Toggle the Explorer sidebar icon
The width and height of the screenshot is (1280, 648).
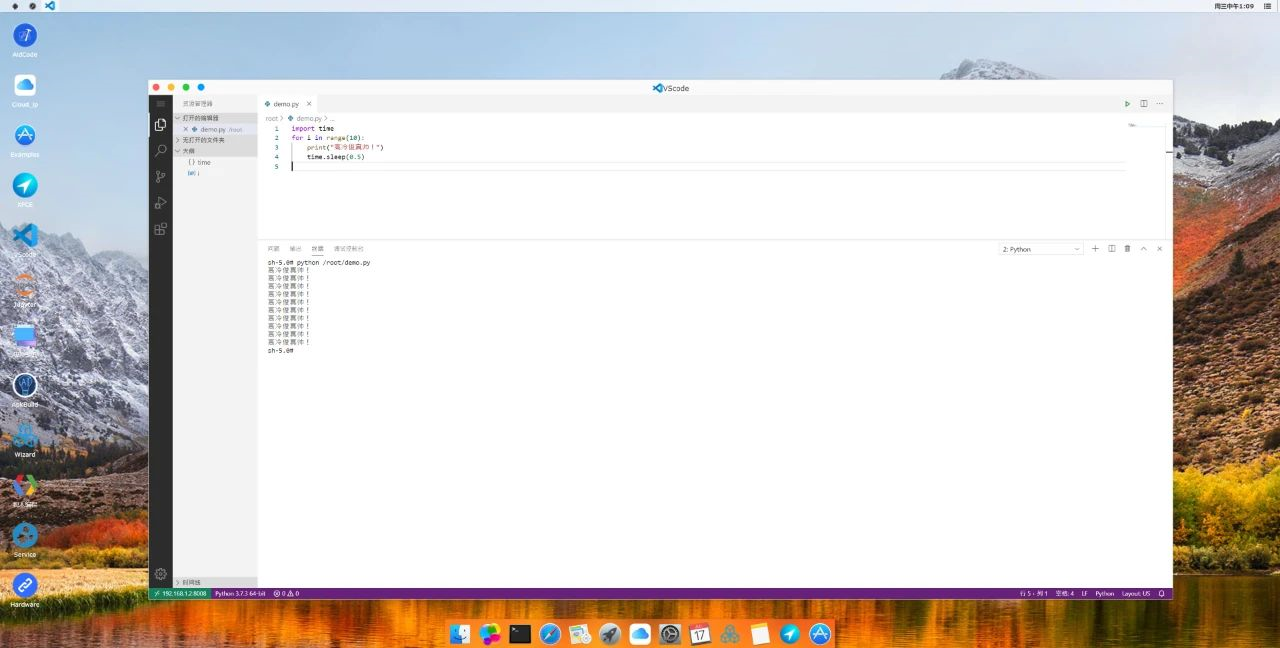tap(160, 125)
